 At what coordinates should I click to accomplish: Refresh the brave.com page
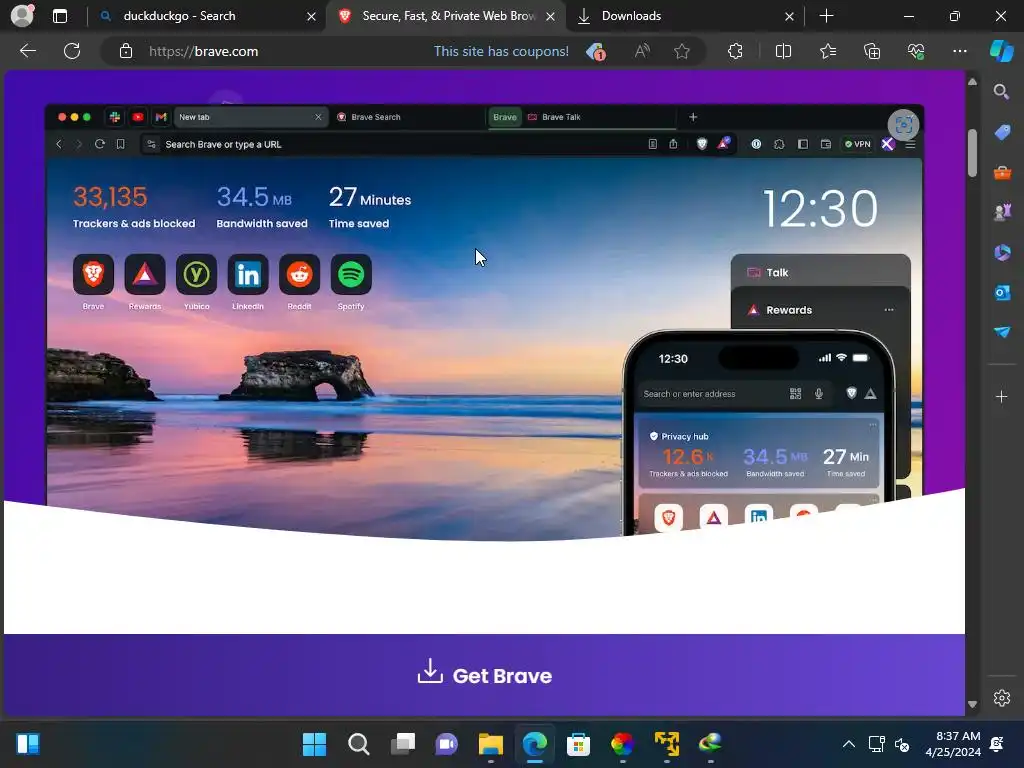click(x=72, y=51)
